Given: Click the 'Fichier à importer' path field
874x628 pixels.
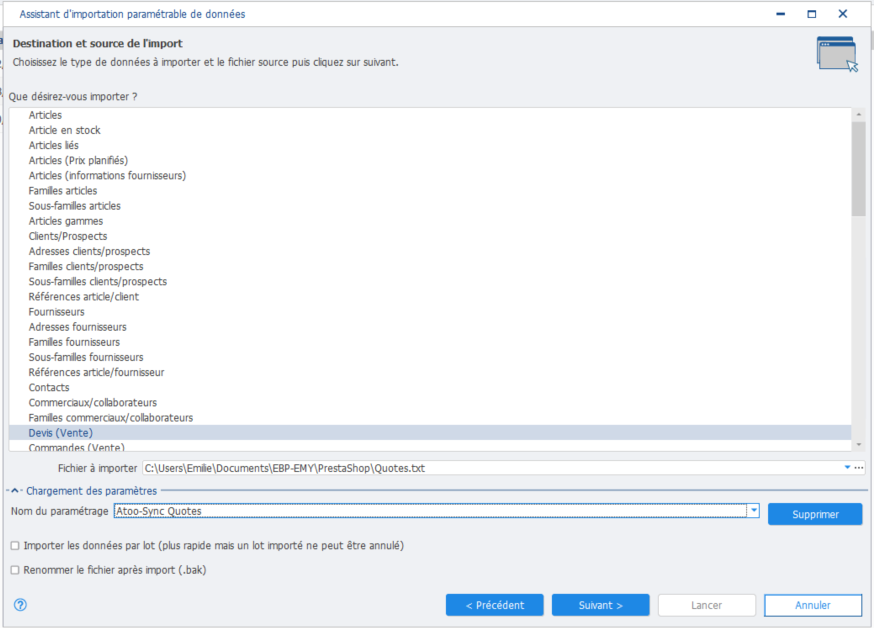Looking at the screenshot, I should click(490, 467).
